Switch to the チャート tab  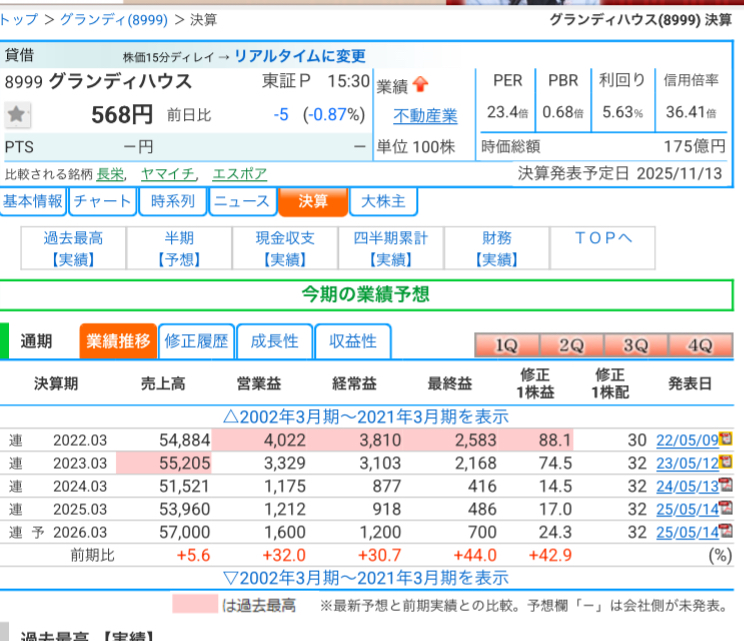pos(102,201)
